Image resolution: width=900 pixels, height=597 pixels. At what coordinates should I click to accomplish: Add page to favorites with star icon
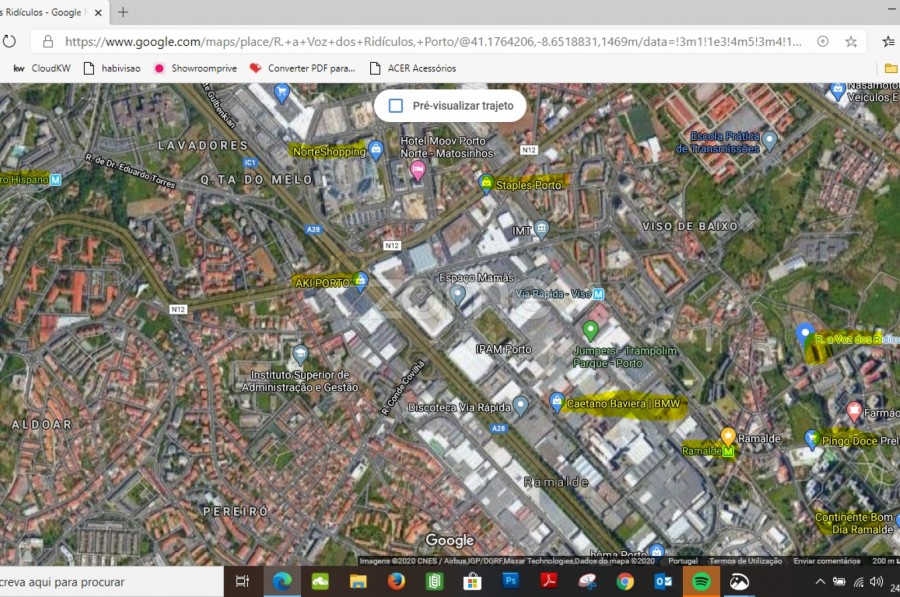pyautogui.click(x=851, y=42)
